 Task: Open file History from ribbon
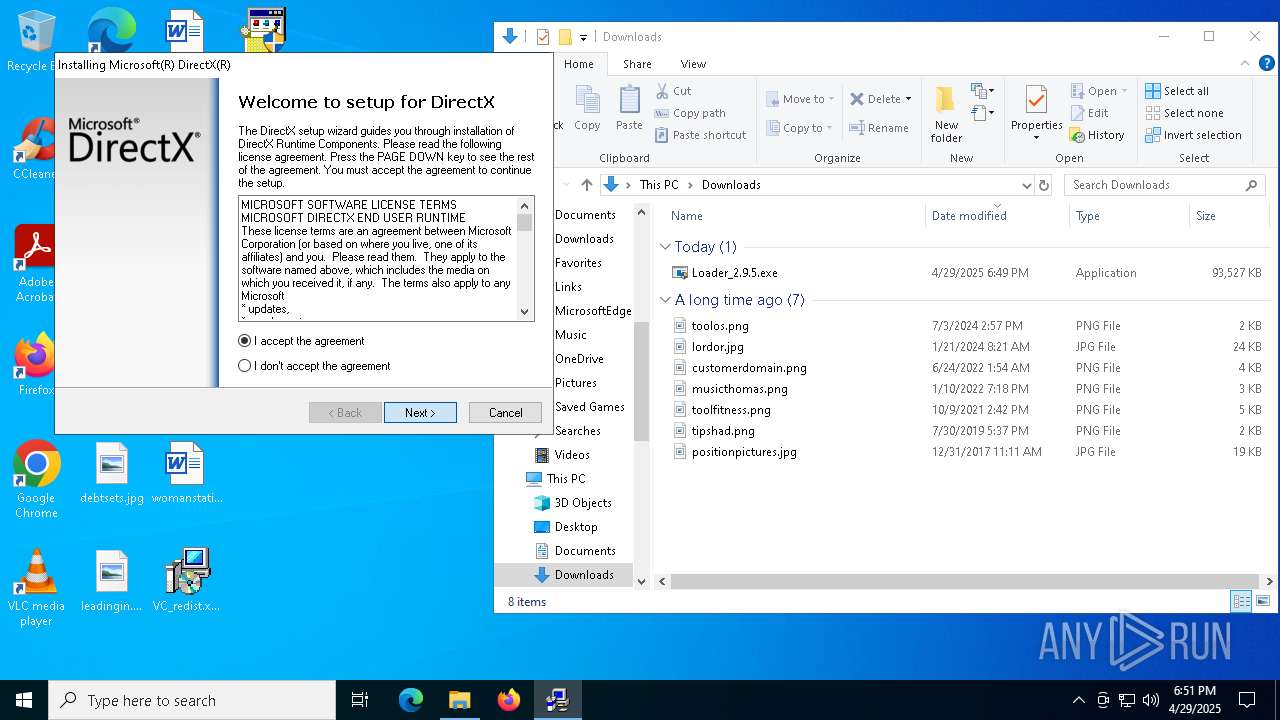point(1097,135)
